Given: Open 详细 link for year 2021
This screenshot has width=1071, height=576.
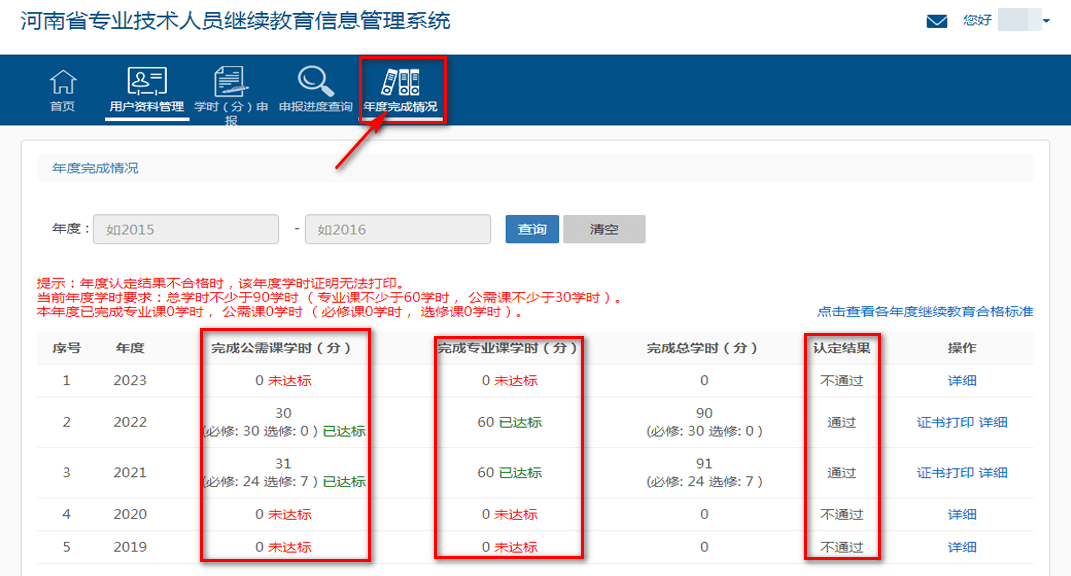Looking at the screenshot, I should (x=993, y=473).
